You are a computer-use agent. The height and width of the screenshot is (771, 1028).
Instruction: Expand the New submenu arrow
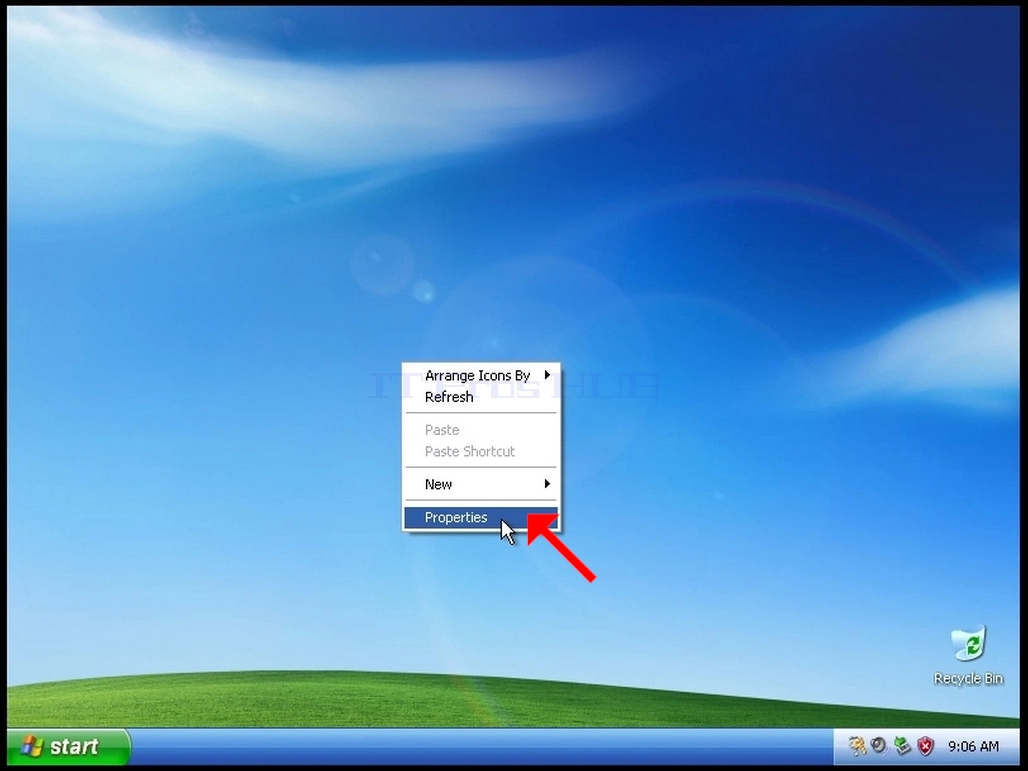547,484
